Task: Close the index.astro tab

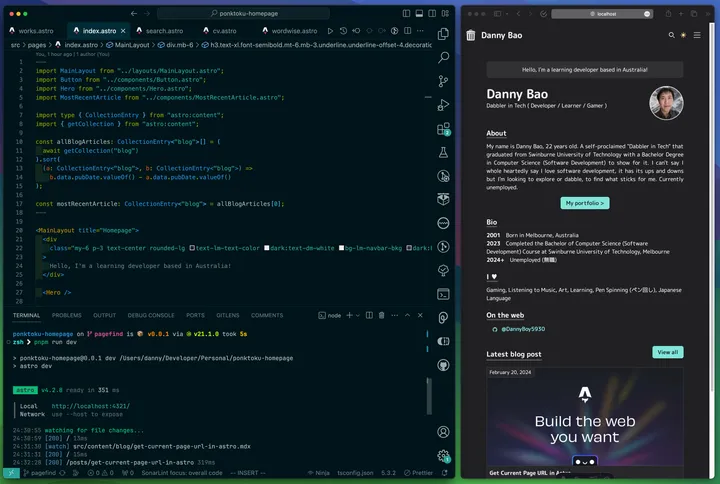Action: tap(123, 31)
